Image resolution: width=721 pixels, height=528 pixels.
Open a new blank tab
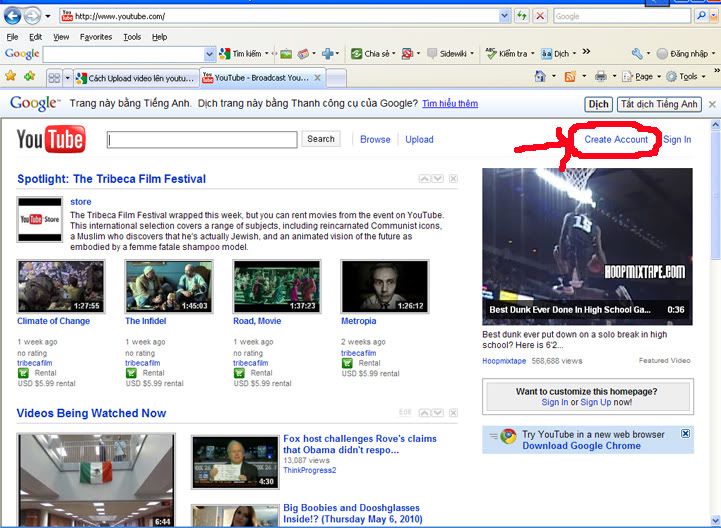336,78
